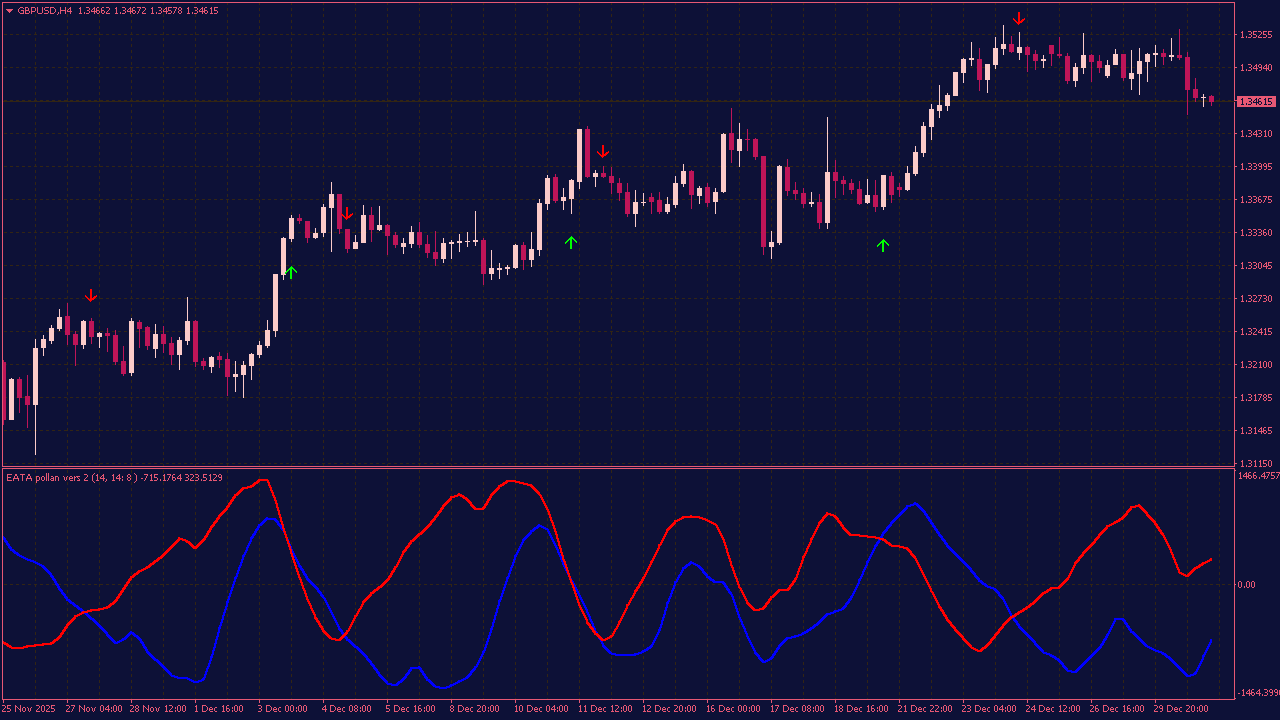Click the tall white candle on 3 Dec
This screenshot has height=720, width=1280.
pyautogui.click(x=277, y=300)
